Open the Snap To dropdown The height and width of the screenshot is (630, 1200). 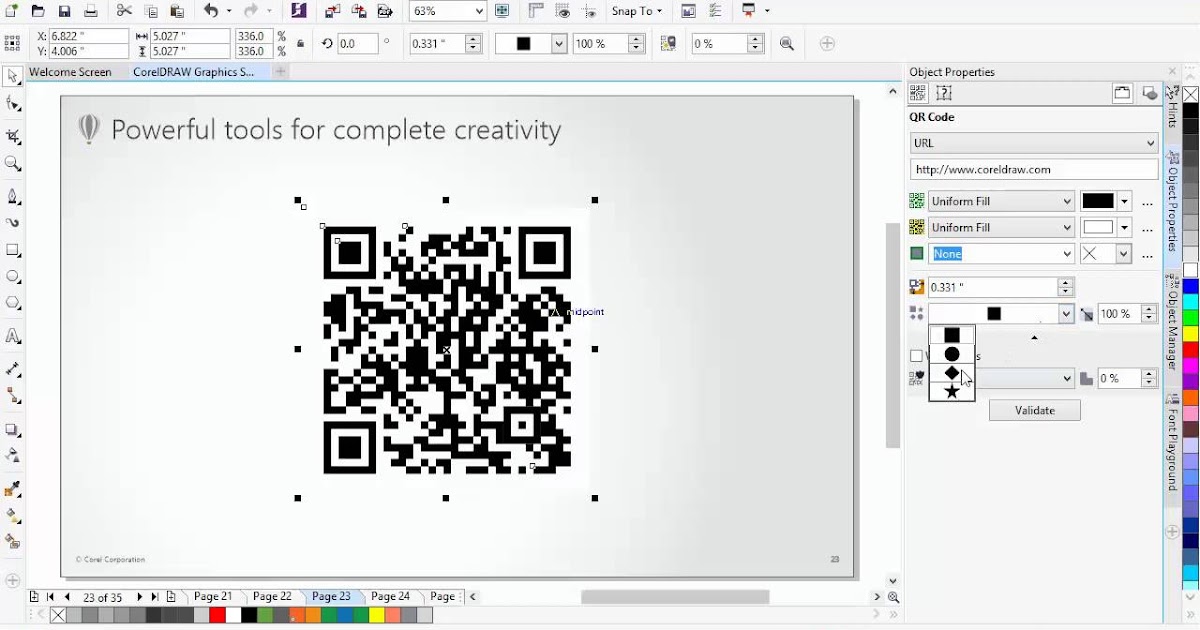pyautogui.click(x=637, y=11)
